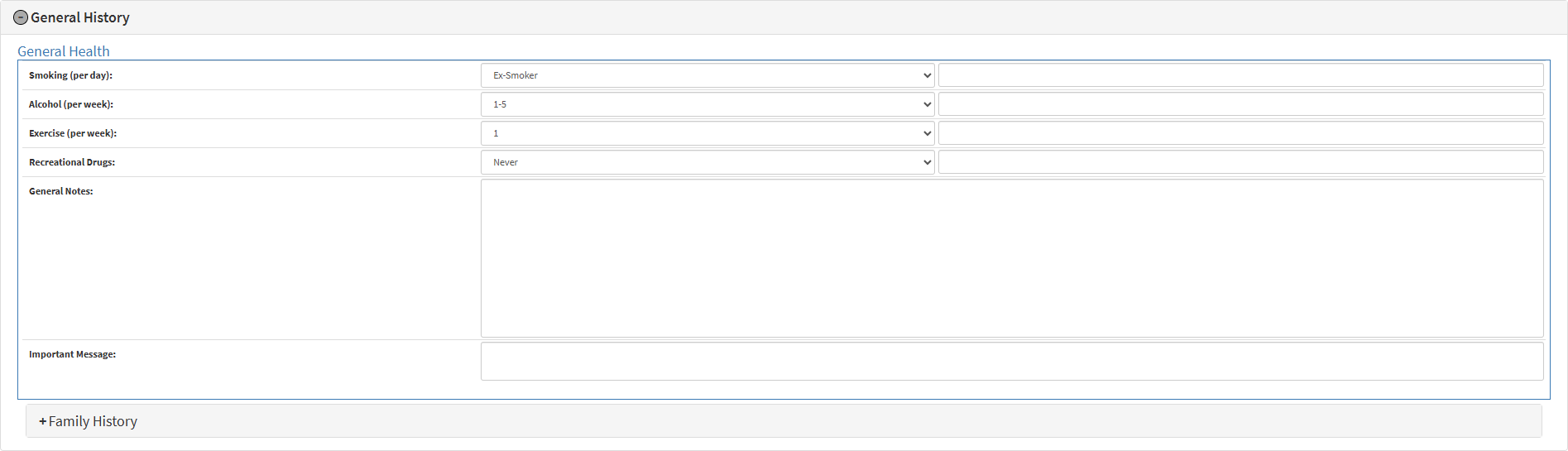Click the Smoking (per day) label

70,75
